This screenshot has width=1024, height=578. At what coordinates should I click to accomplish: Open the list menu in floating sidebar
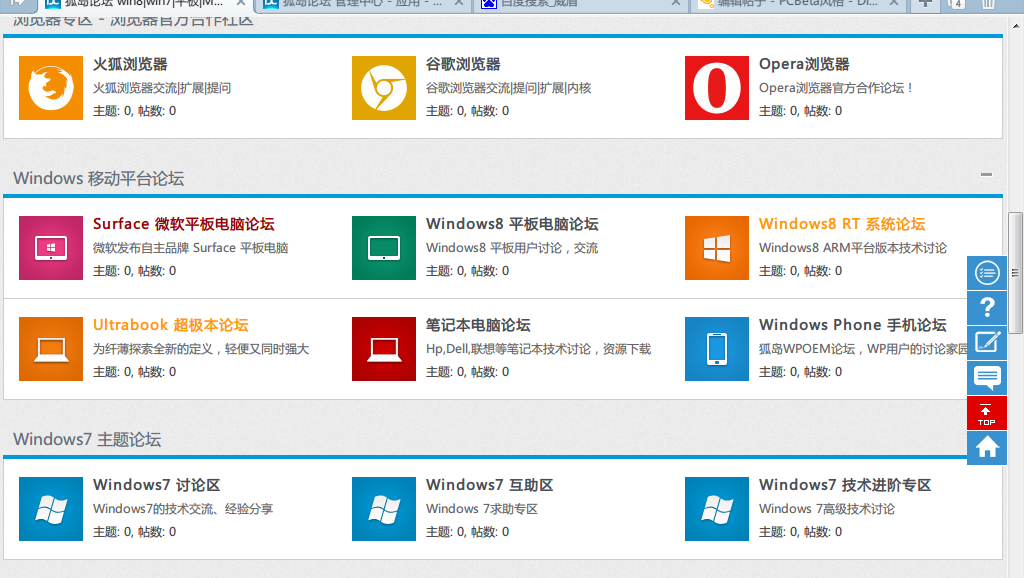[987, 273]
